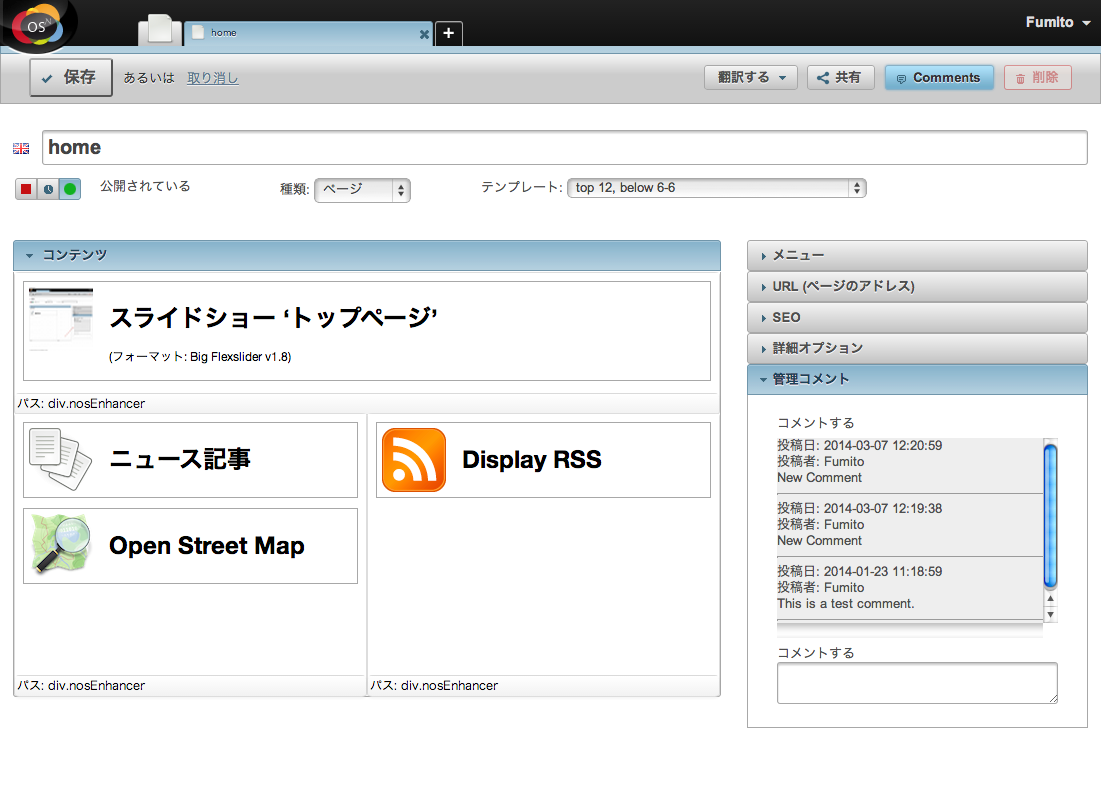The image size is (1101, 793).
Task: Click the comments scrollbar up arrow
Action: [x=1050, y=598]
